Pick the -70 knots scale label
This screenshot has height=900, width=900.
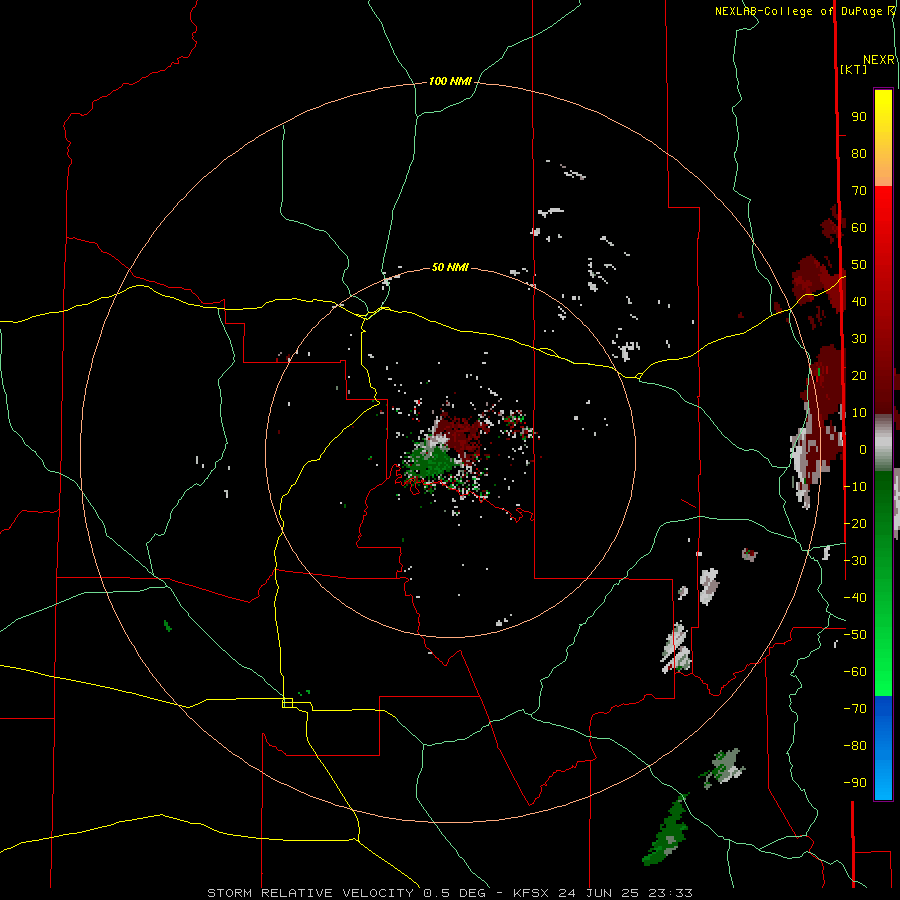pyautogui.click(x=855, y=709)
